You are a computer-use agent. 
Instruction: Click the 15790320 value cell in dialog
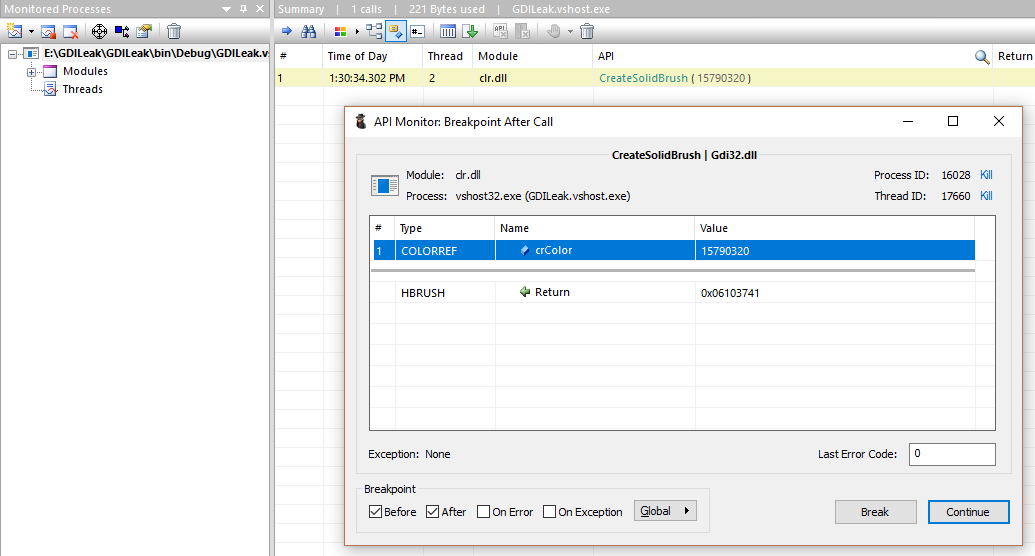click(725, 251)
